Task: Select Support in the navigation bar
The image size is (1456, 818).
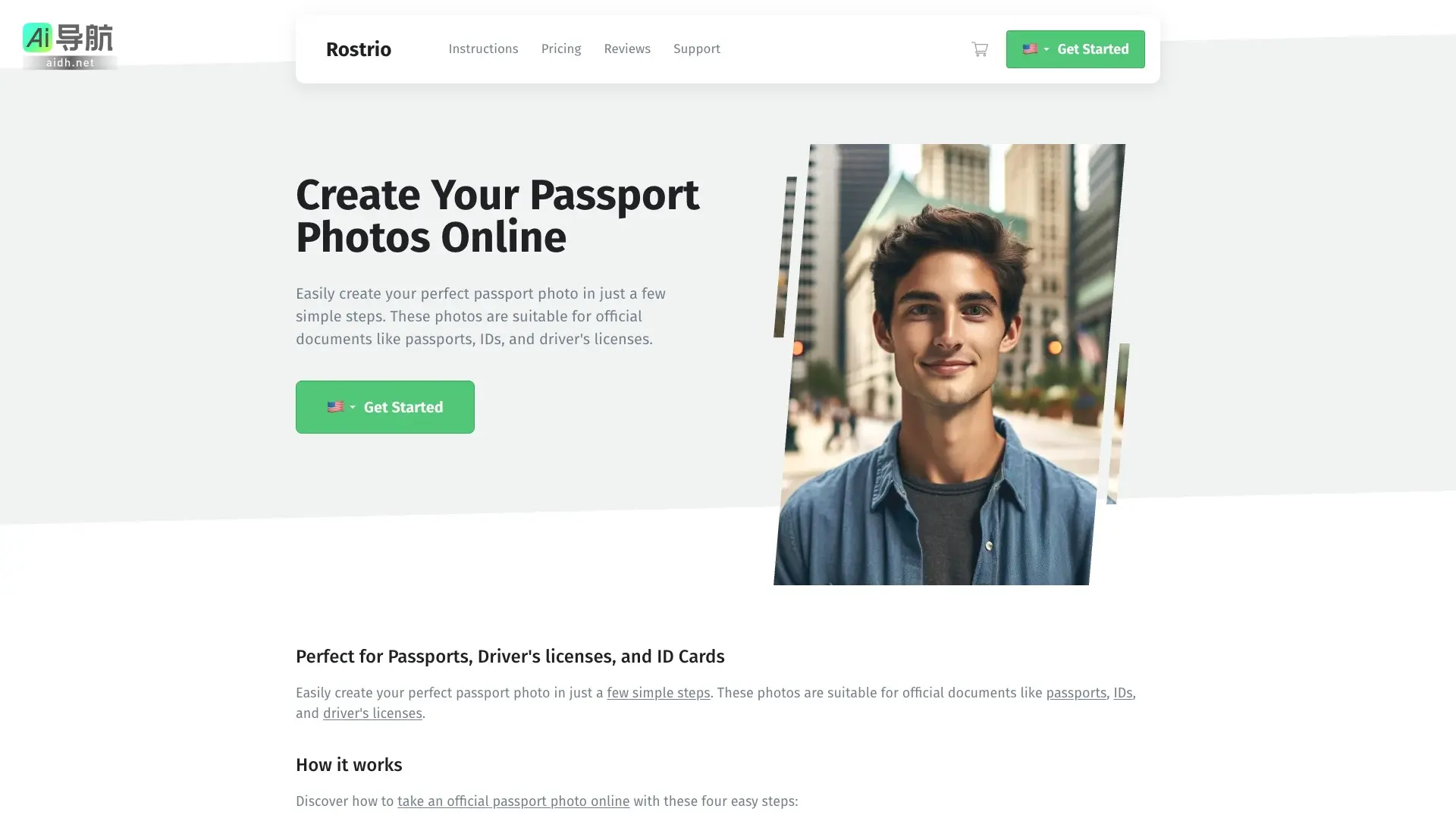Action: (697, 49)
